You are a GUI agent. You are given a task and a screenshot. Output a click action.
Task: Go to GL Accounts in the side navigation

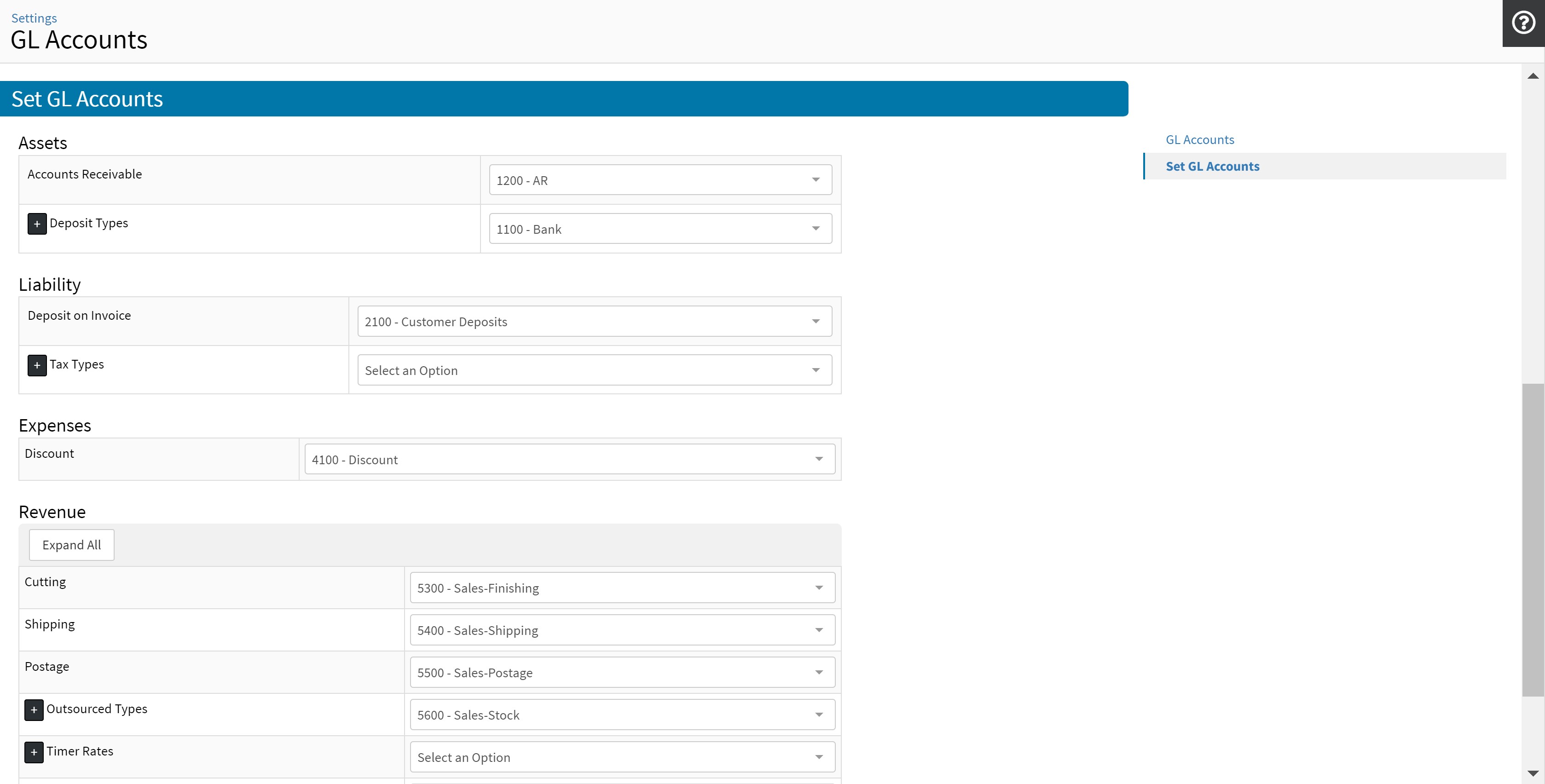[1199, 140]
